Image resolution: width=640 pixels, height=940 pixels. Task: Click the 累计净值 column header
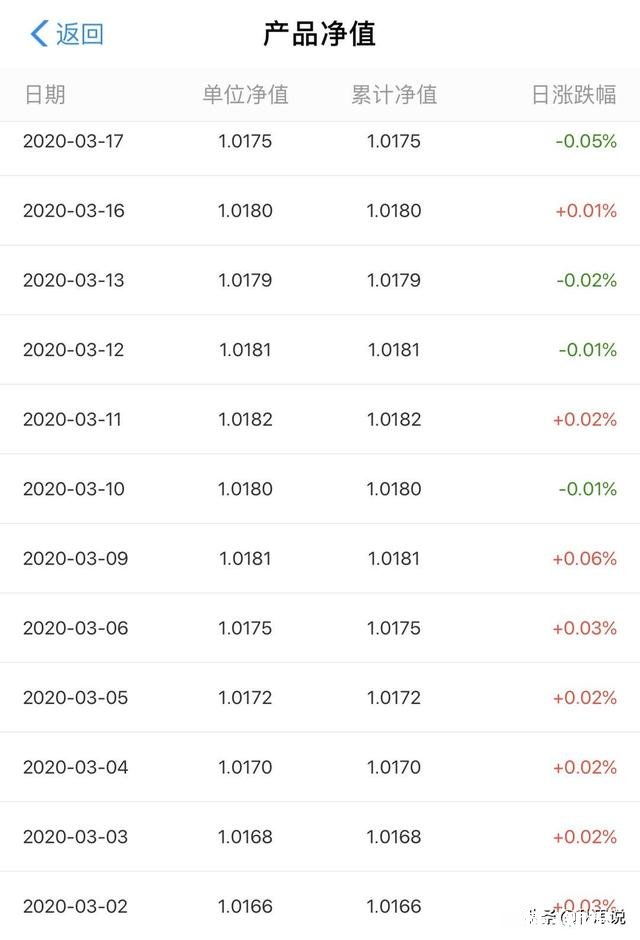[392, 95]
